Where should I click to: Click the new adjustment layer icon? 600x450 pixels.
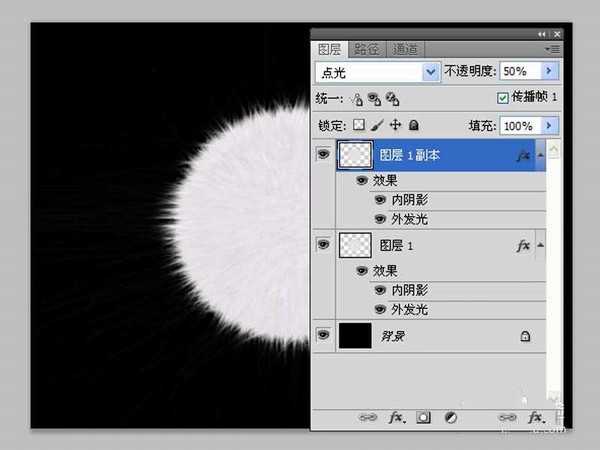tap(450, 417)
